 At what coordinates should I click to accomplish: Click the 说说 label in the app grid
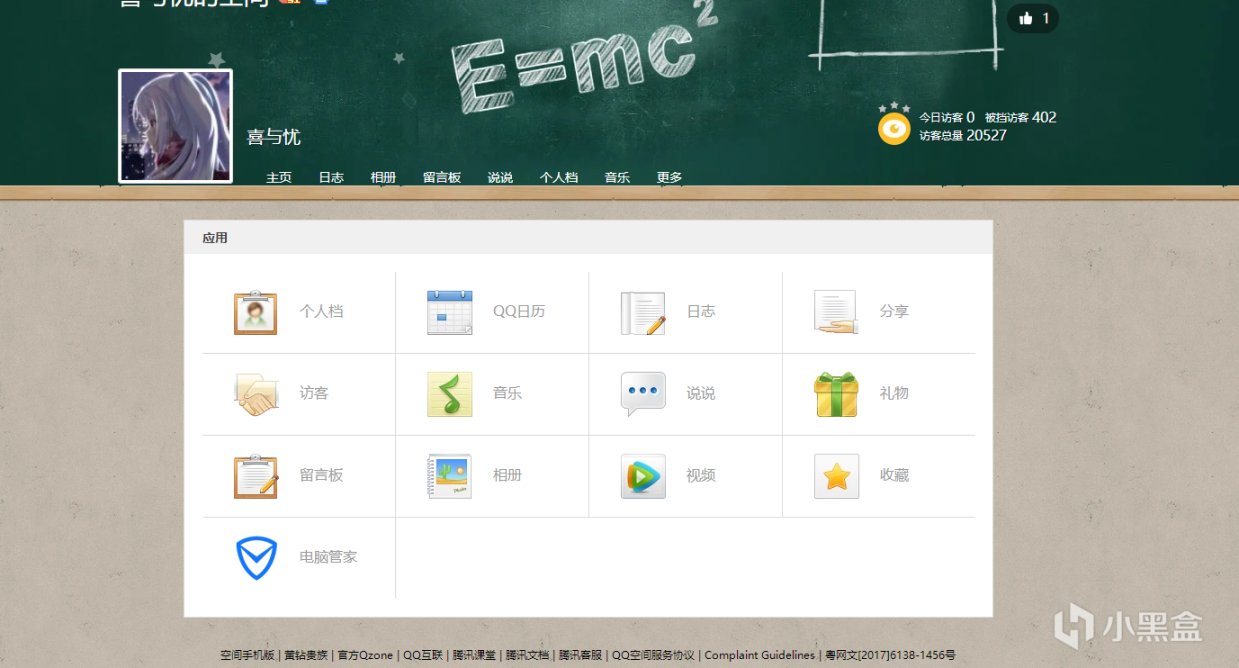point(701,393)
